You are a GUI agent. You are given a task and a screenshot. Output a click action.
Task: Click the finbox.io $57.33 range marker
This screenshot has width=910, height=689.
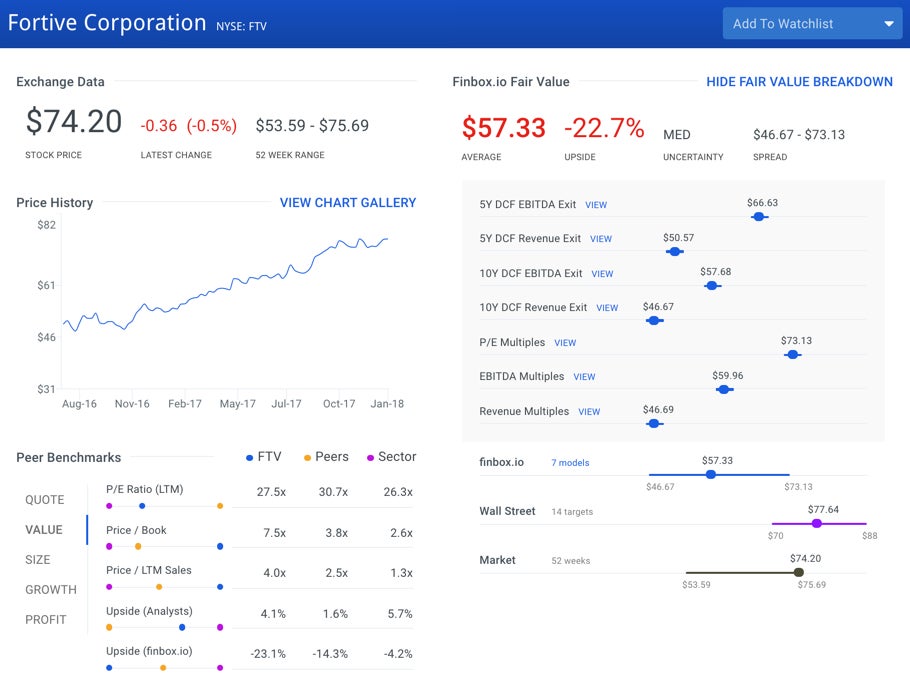(x=710, y=475)
